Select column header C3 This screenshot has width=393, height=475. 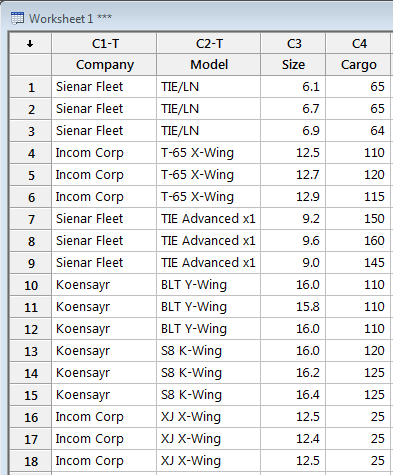tap(293, 43)
